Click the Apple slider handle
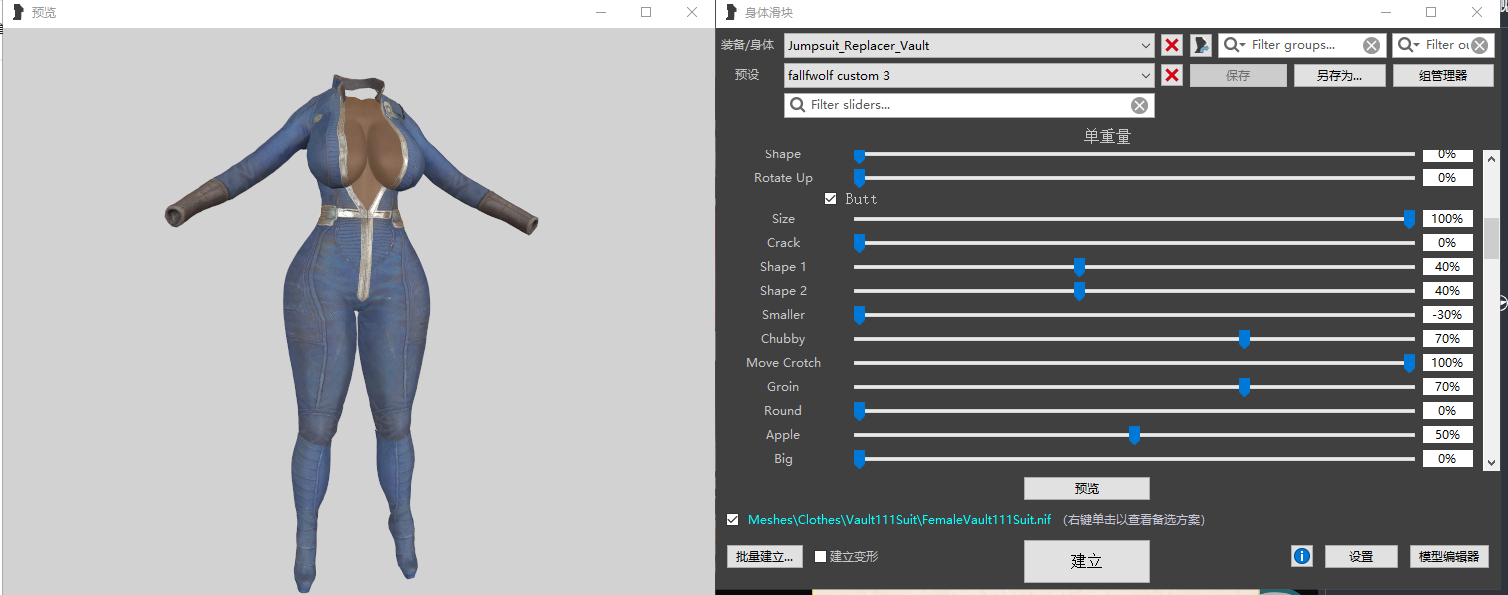Image resolution: width=1508 pixels, height=595 pixels. (x=1134, y=434)
